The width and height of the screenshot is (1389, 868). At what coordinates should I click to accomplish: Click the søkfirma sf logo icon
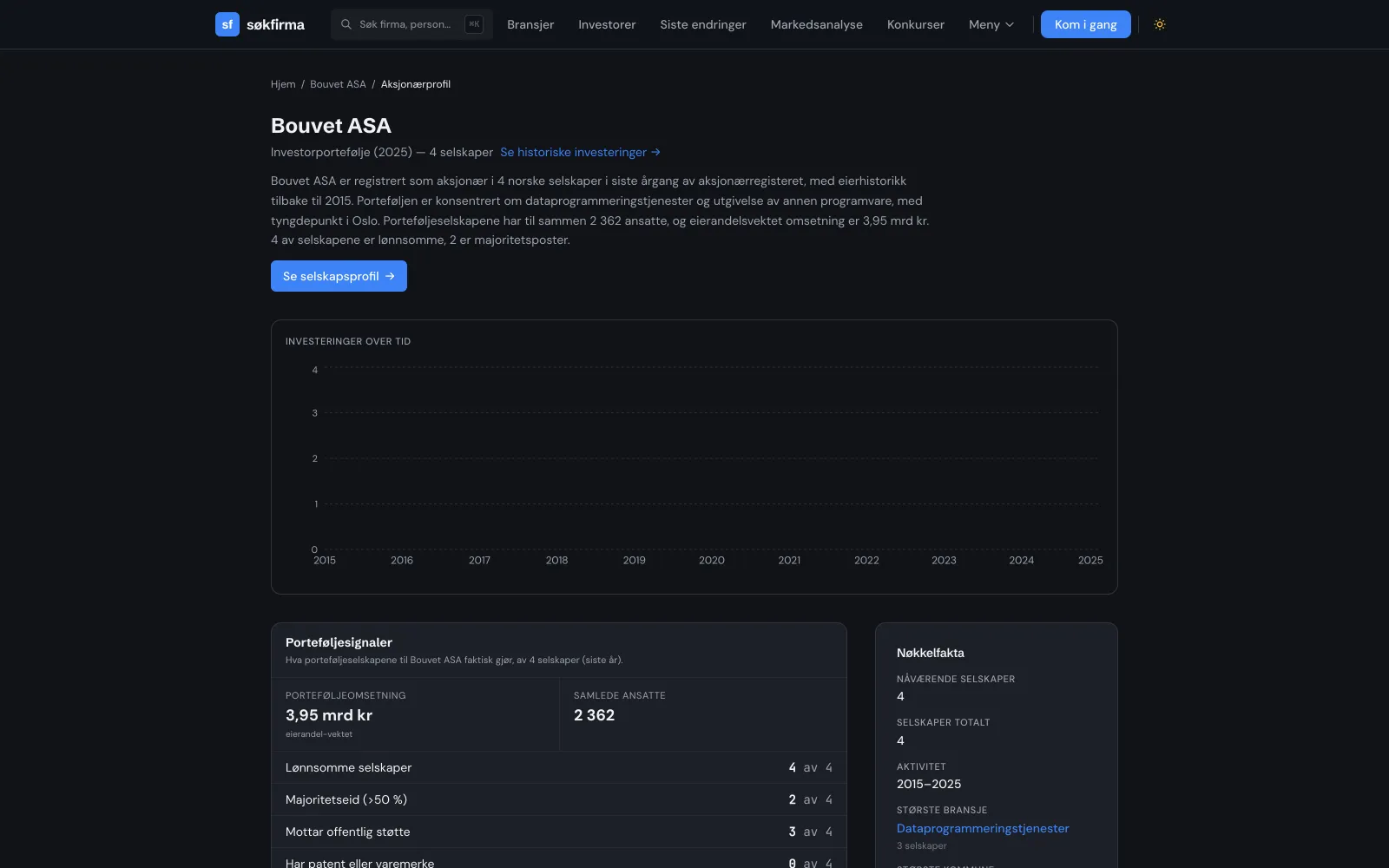tap(227, 24)
